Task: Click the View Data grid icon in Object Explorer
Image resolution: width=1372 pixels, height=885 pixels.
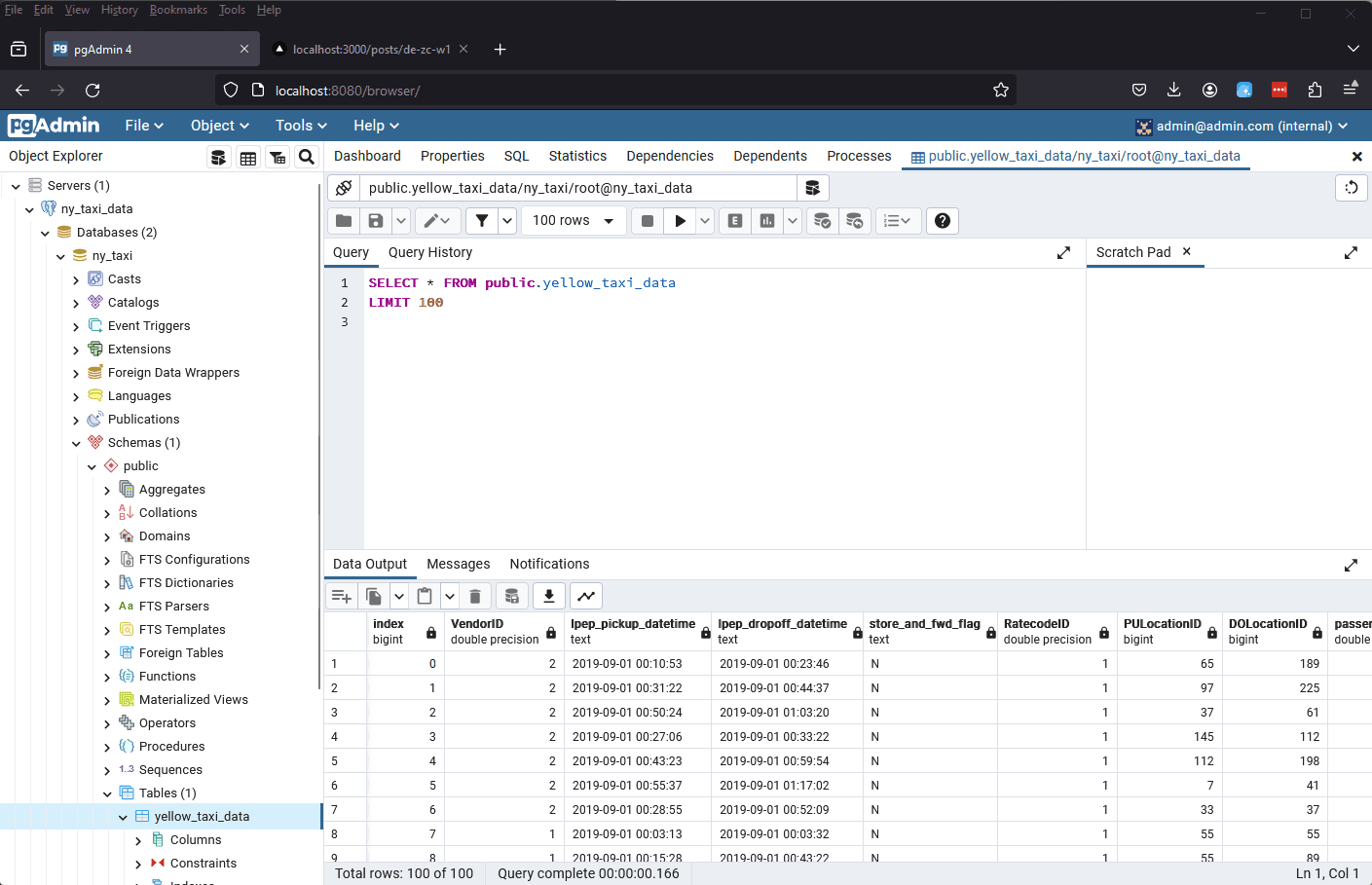Action: coord(248,158)
